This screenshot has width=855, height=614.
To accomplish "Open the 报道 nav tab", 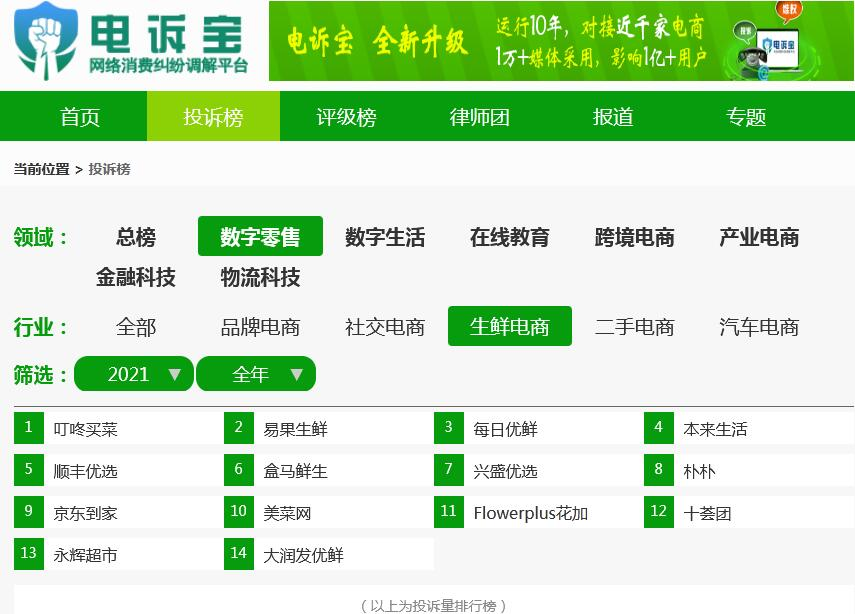I will (x=613, y=117).
